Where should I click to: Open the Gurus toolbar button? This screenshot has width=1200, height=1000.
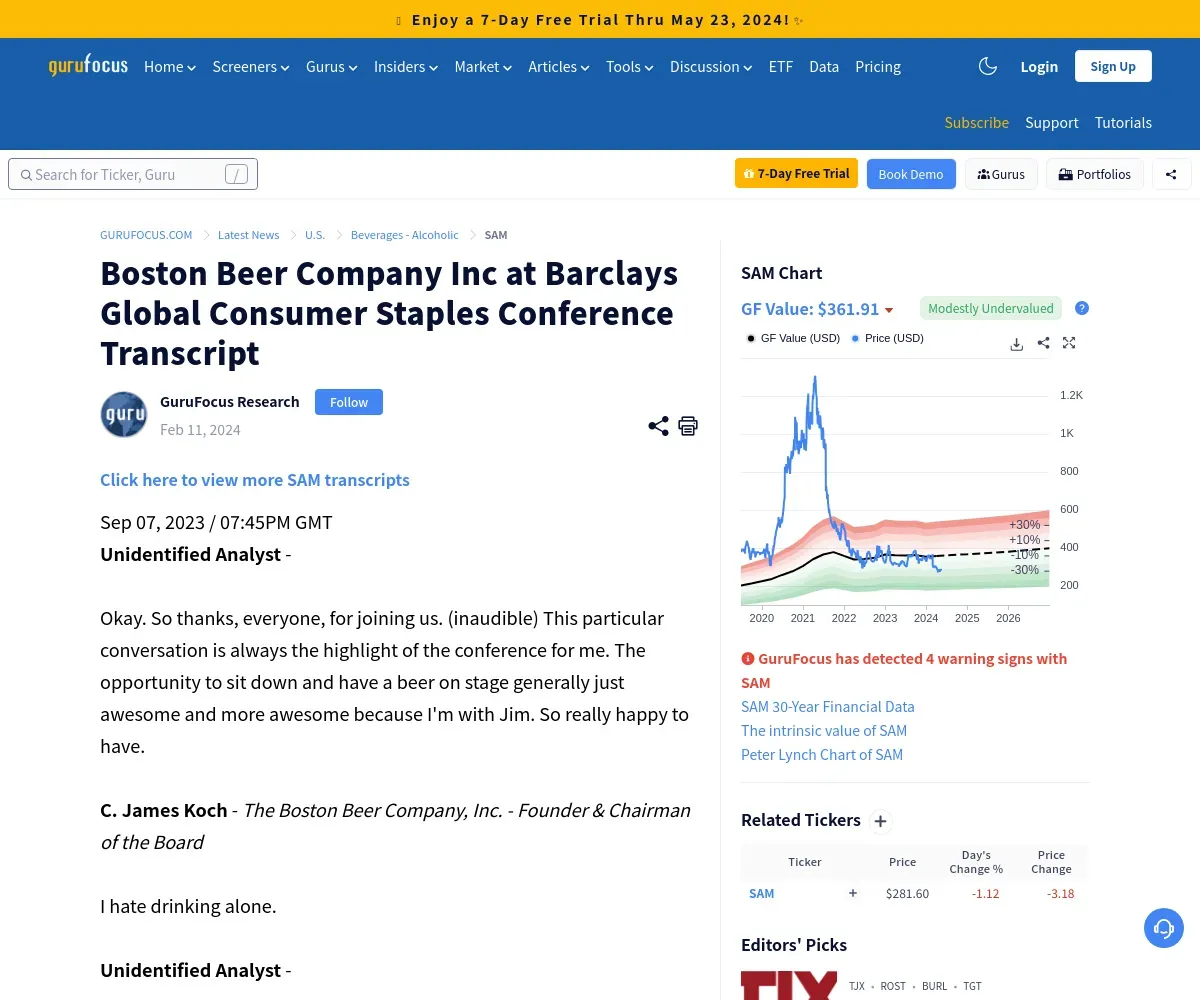point(1001,174)
